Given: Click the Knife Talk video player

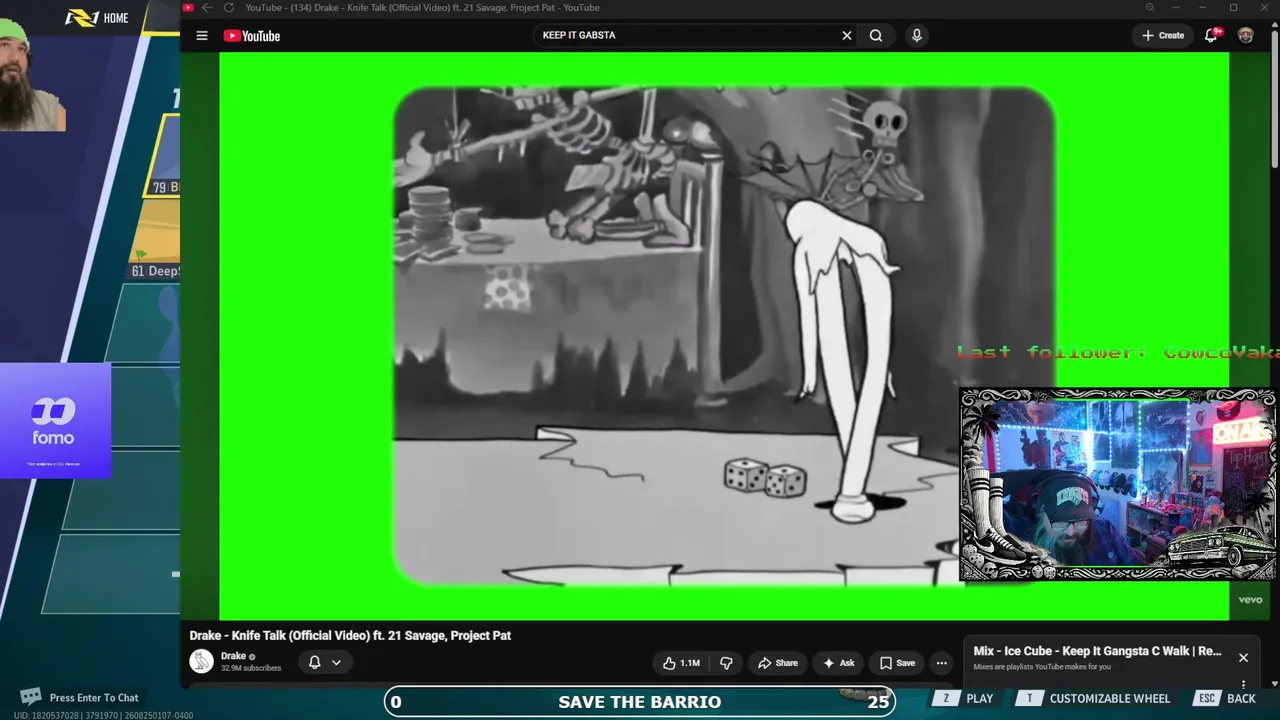Looking at the screenshot, I should point(724,336).
